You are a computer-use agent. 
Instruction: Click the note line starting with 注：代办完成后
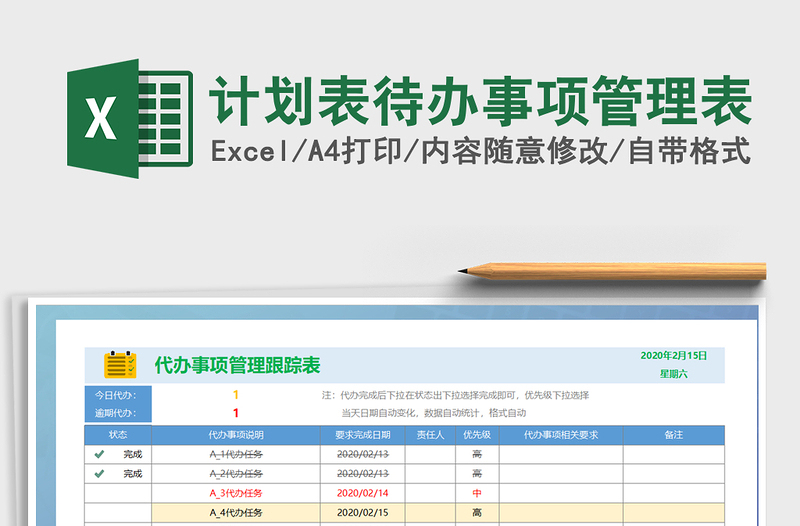(455, 395)
